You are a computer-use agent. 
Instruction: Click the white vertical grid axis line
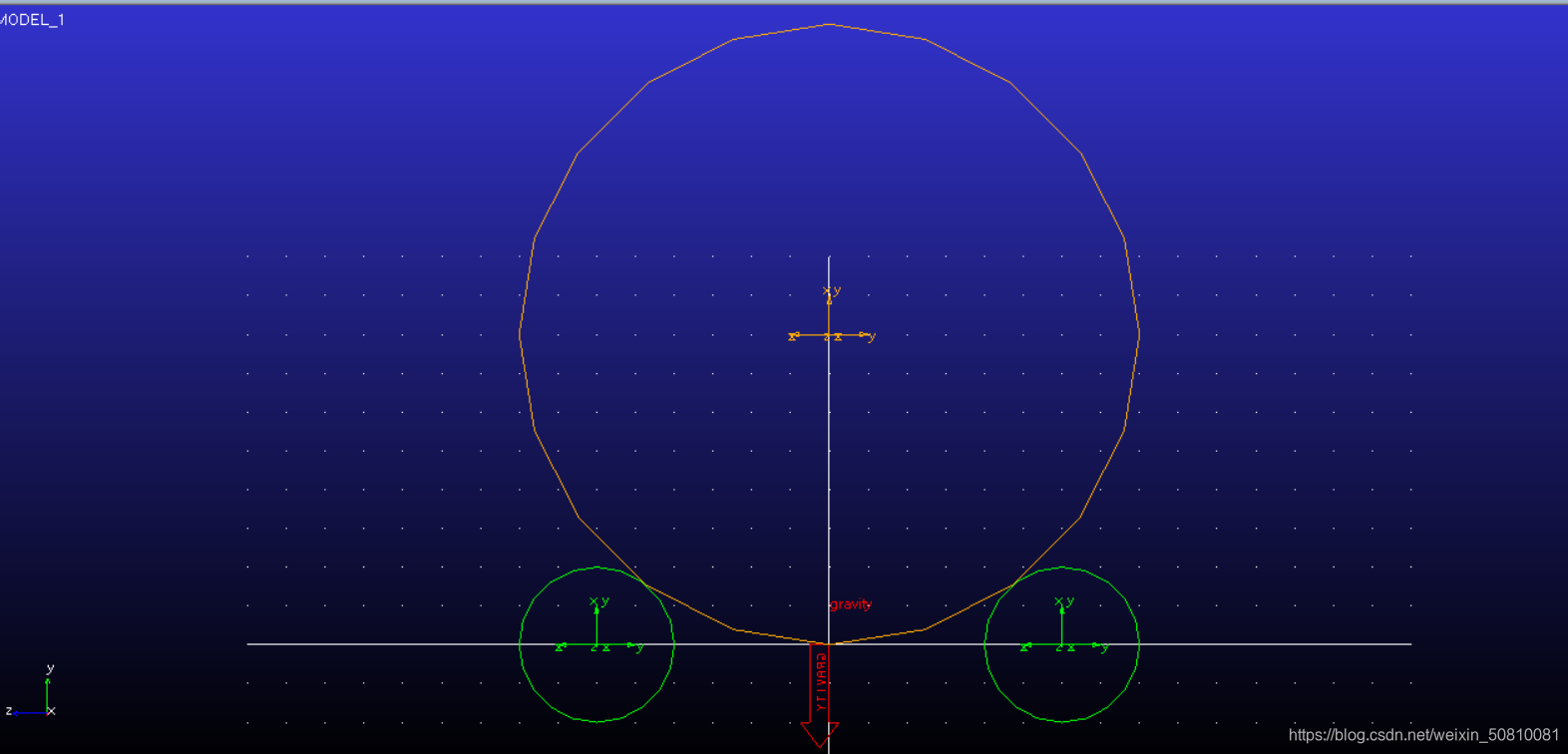point(829,449)
